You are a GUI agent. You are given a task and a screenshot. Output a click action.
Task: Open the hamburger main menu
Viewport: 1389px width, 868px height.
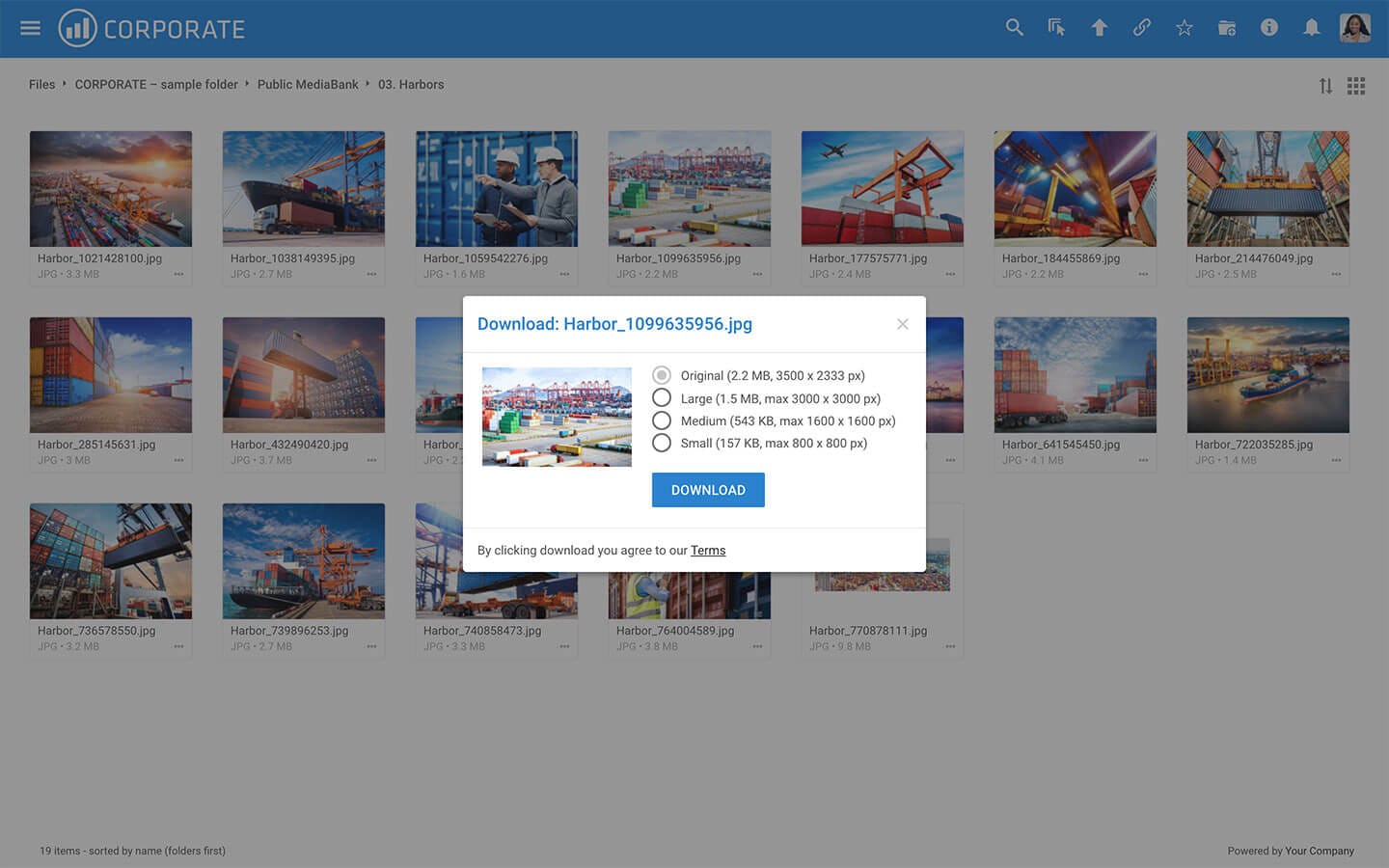pyautogui.click(x=30, y=28)
